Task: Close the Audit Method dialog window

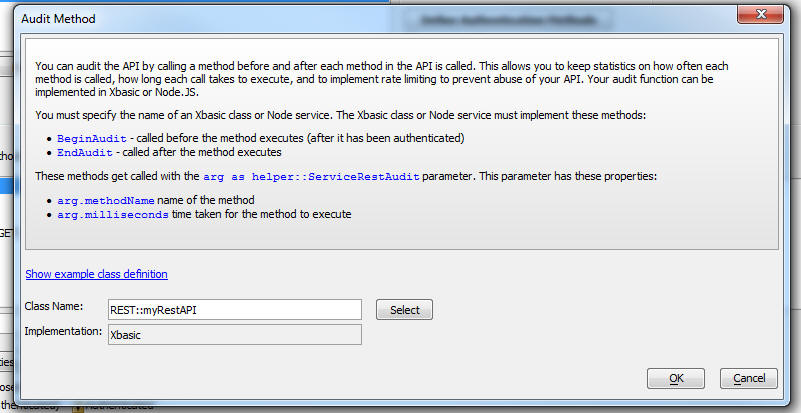Action: [x=761, y=14]
